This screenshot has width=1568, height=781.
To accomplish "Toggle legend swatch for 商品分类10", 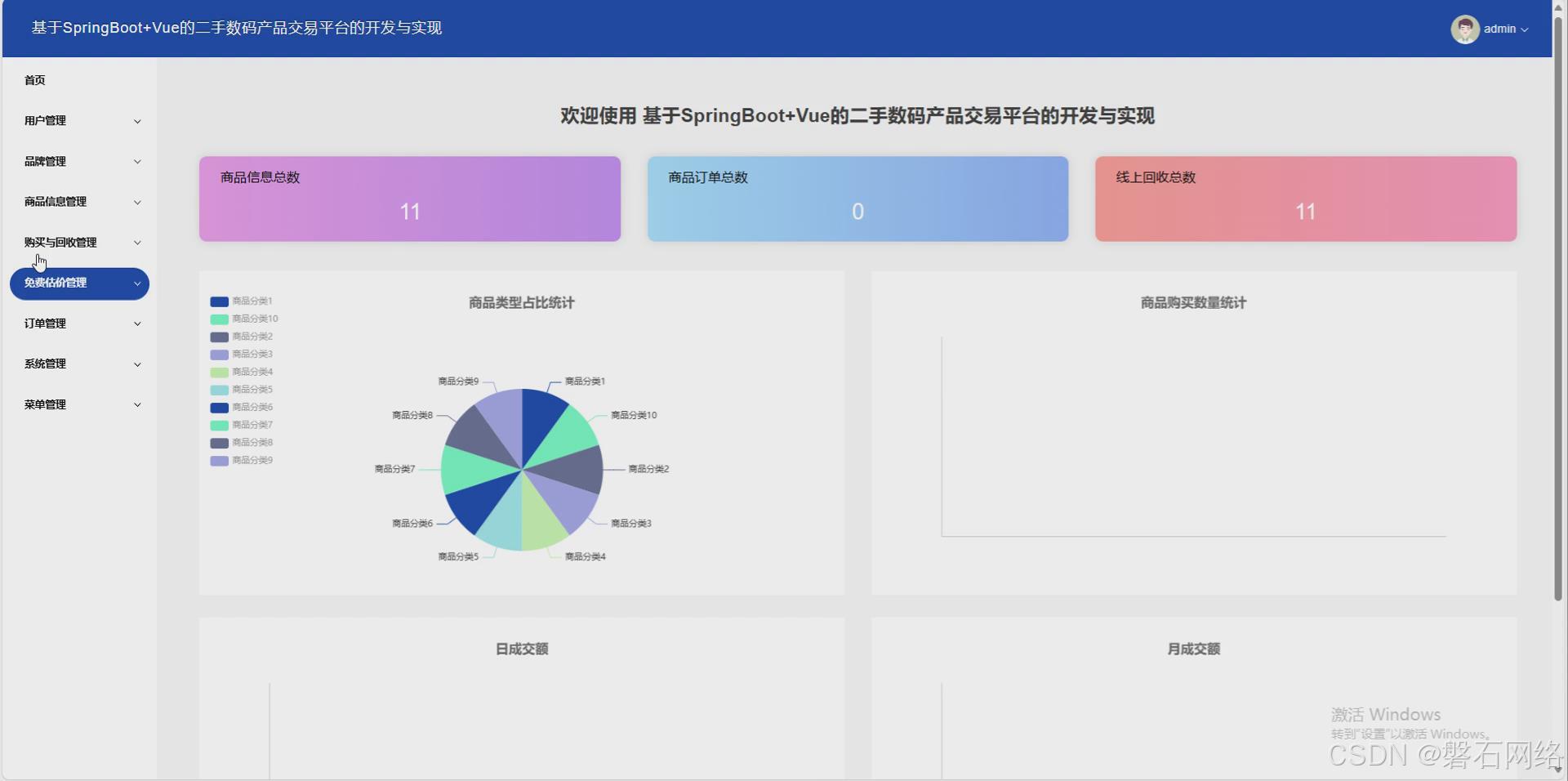I will pos(219,319).
